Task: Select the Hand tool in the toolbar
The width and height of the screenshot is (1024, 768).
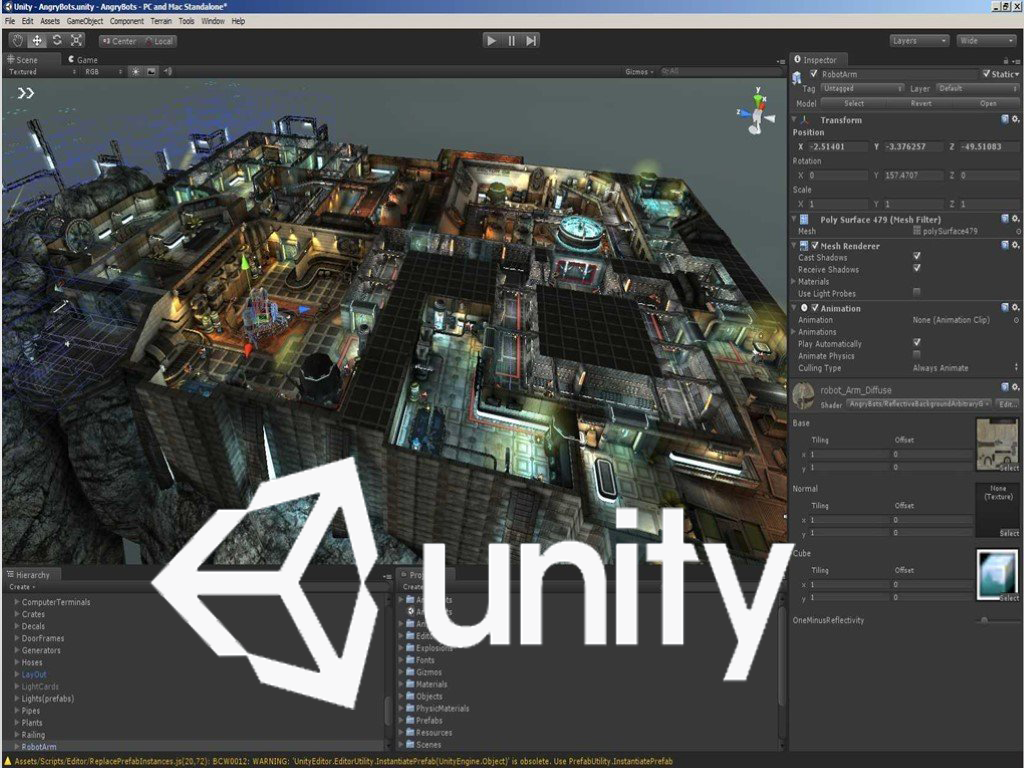Action: pos(17,41)
